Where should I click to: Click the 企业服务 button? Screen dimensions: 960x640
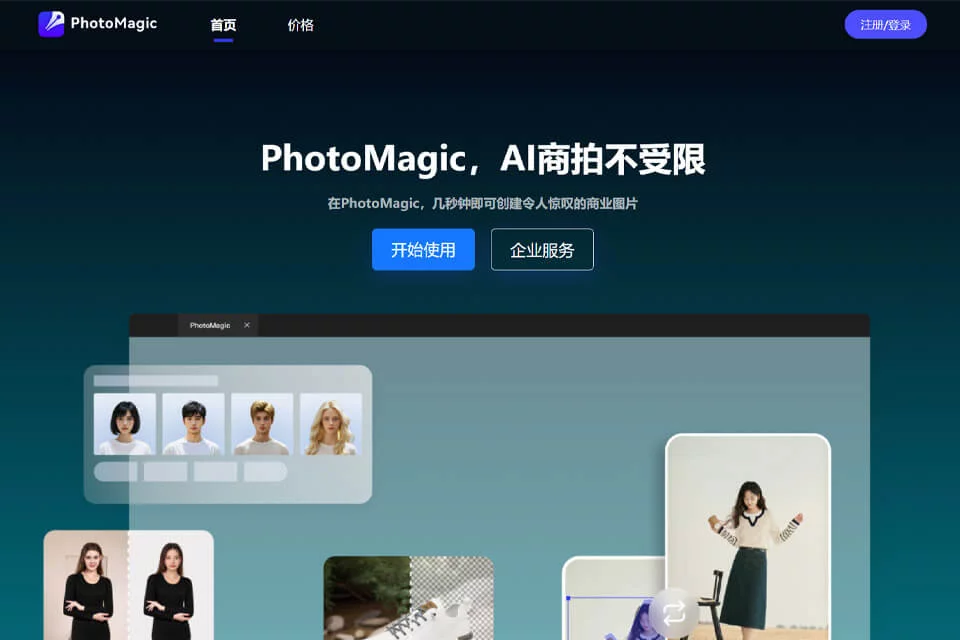[542, 249]
